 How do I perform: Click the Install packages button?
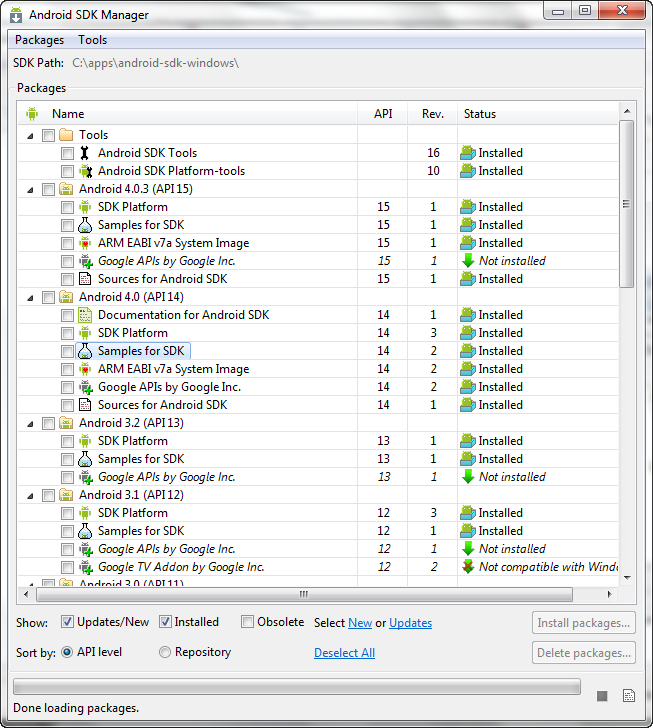pyautogui.click(x=584, y=623)
